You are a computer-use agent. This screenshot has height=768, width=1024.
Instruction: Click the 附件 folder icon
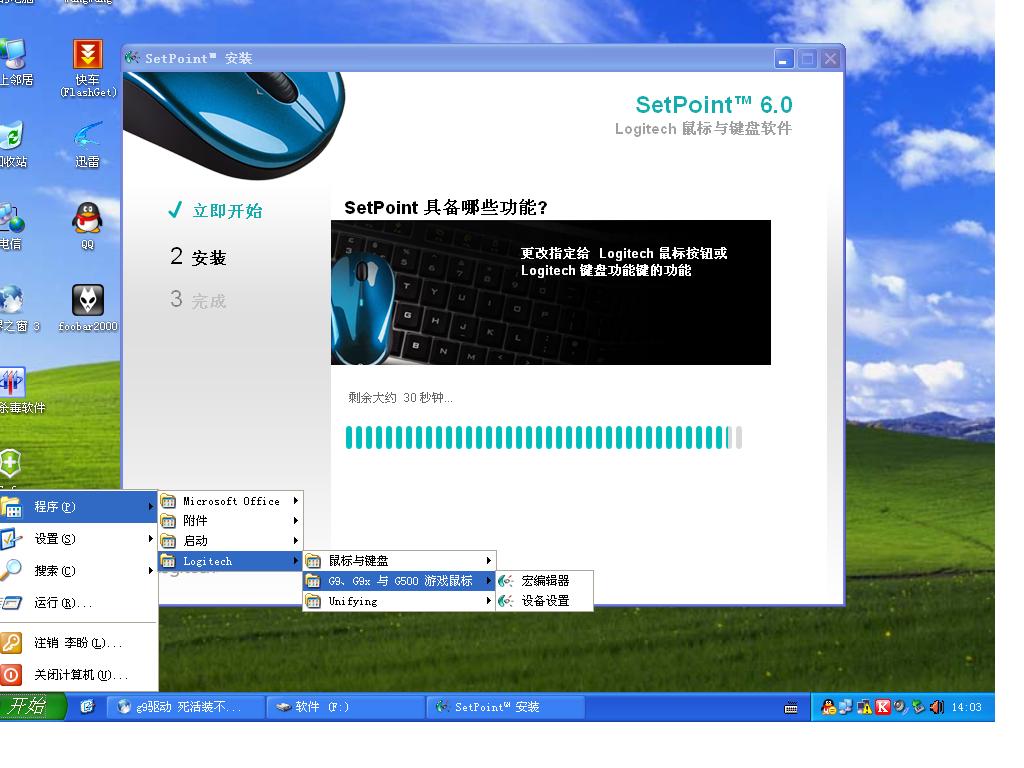168,520
